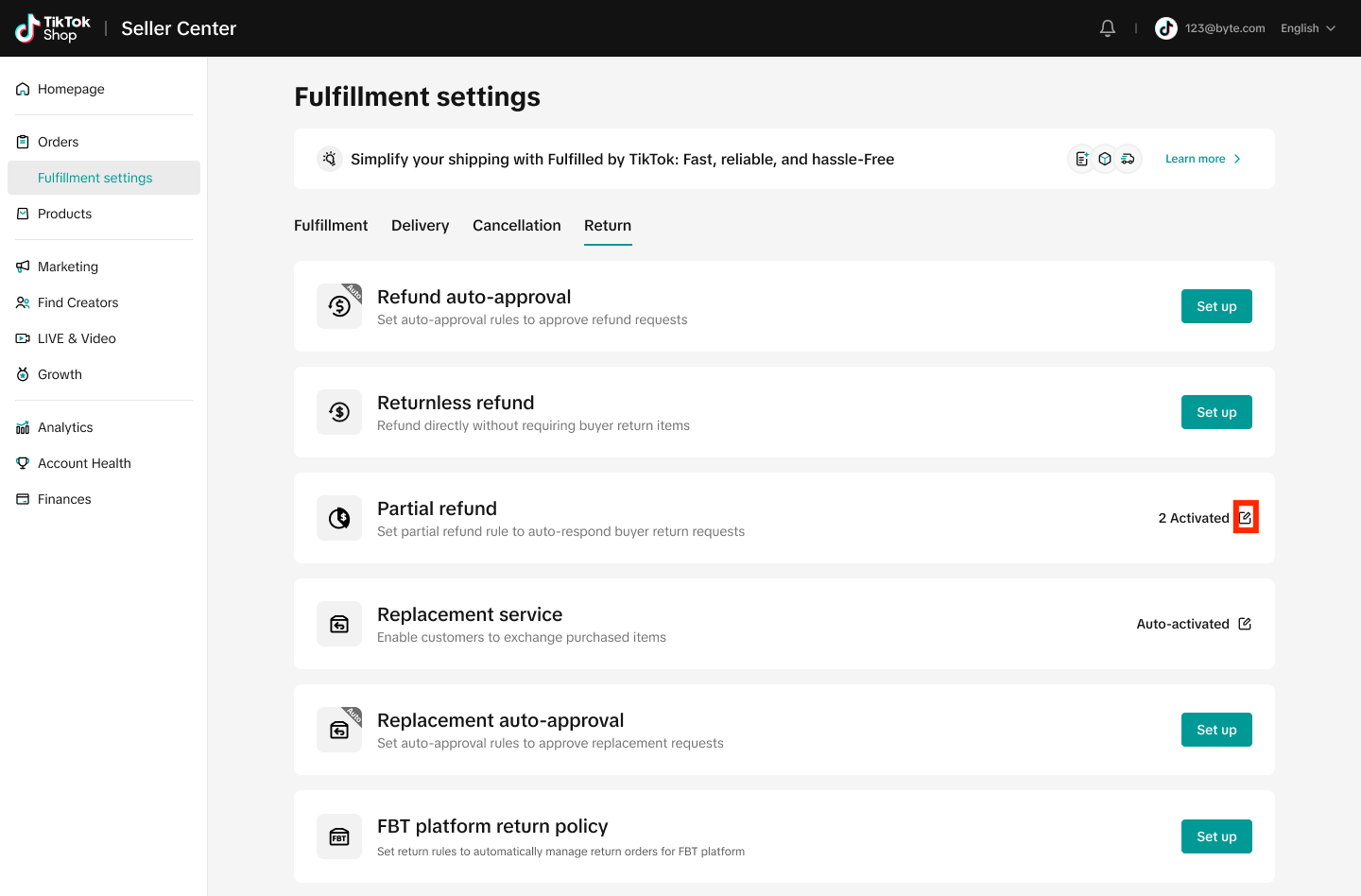This screenshot has width=1361, height=896.
Task: Click the TikTok Shop logo
Action: (54, 28)
